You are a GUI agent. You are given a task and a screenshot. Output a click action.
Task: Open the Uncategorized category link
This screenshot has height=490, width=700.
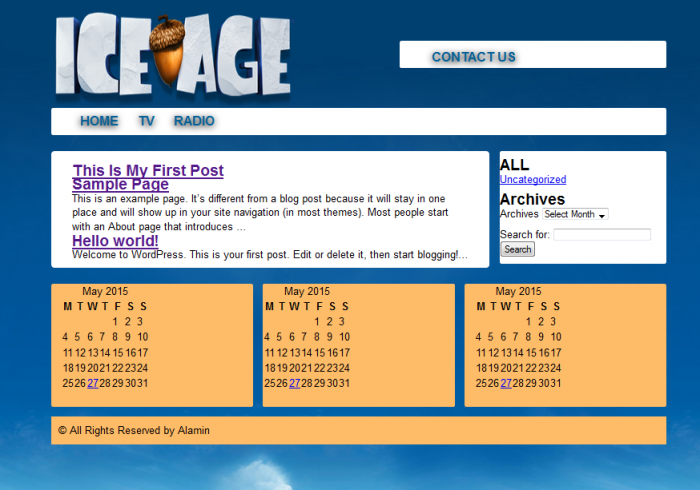point(533,179)
